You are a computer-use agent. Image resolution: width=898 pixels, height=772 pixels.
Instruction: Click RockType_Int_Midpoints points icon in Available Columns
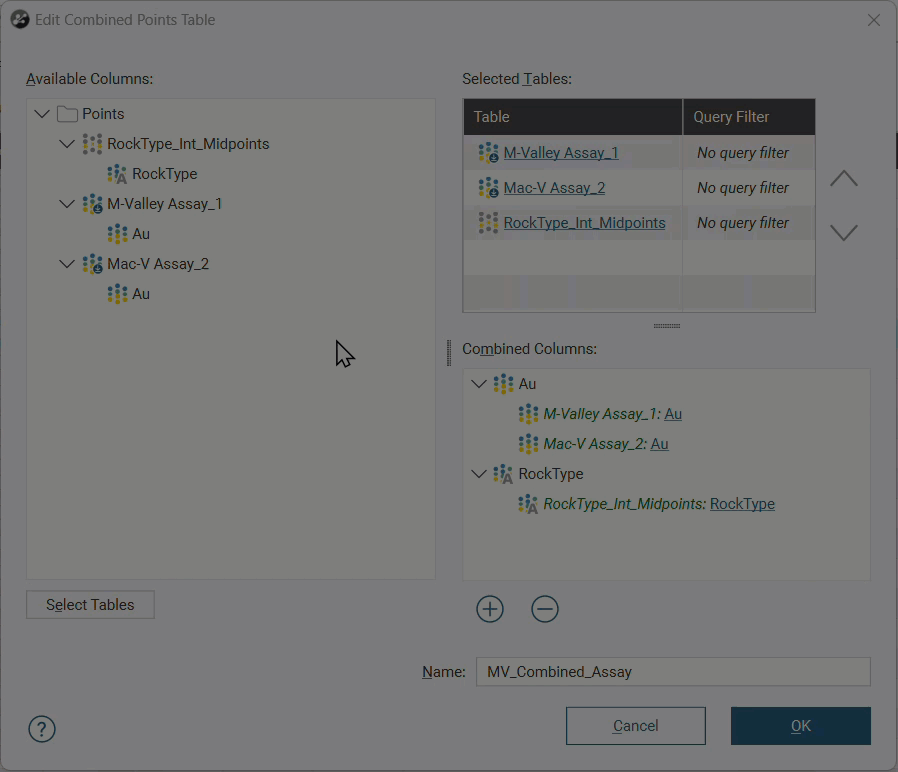click(92, 144)
